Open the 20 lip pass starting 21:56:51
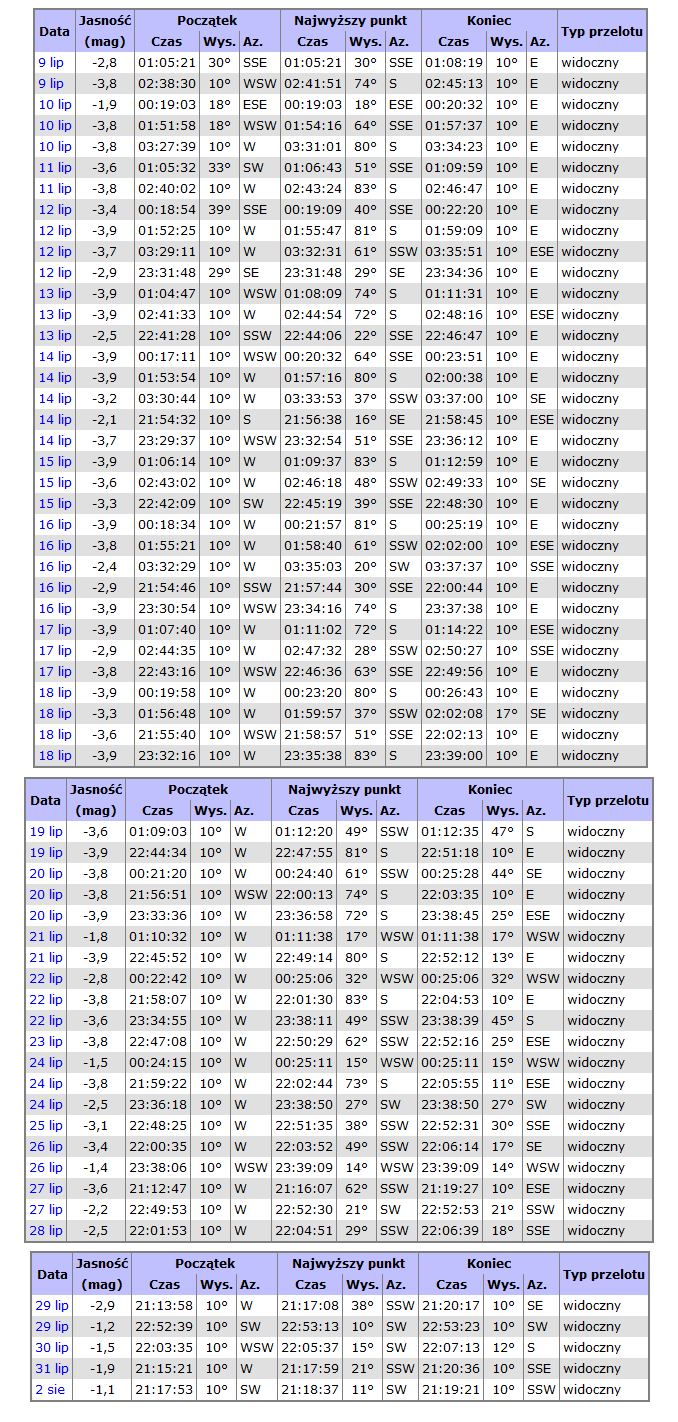Screen dimensions: 678x1422 coord(46,894)
